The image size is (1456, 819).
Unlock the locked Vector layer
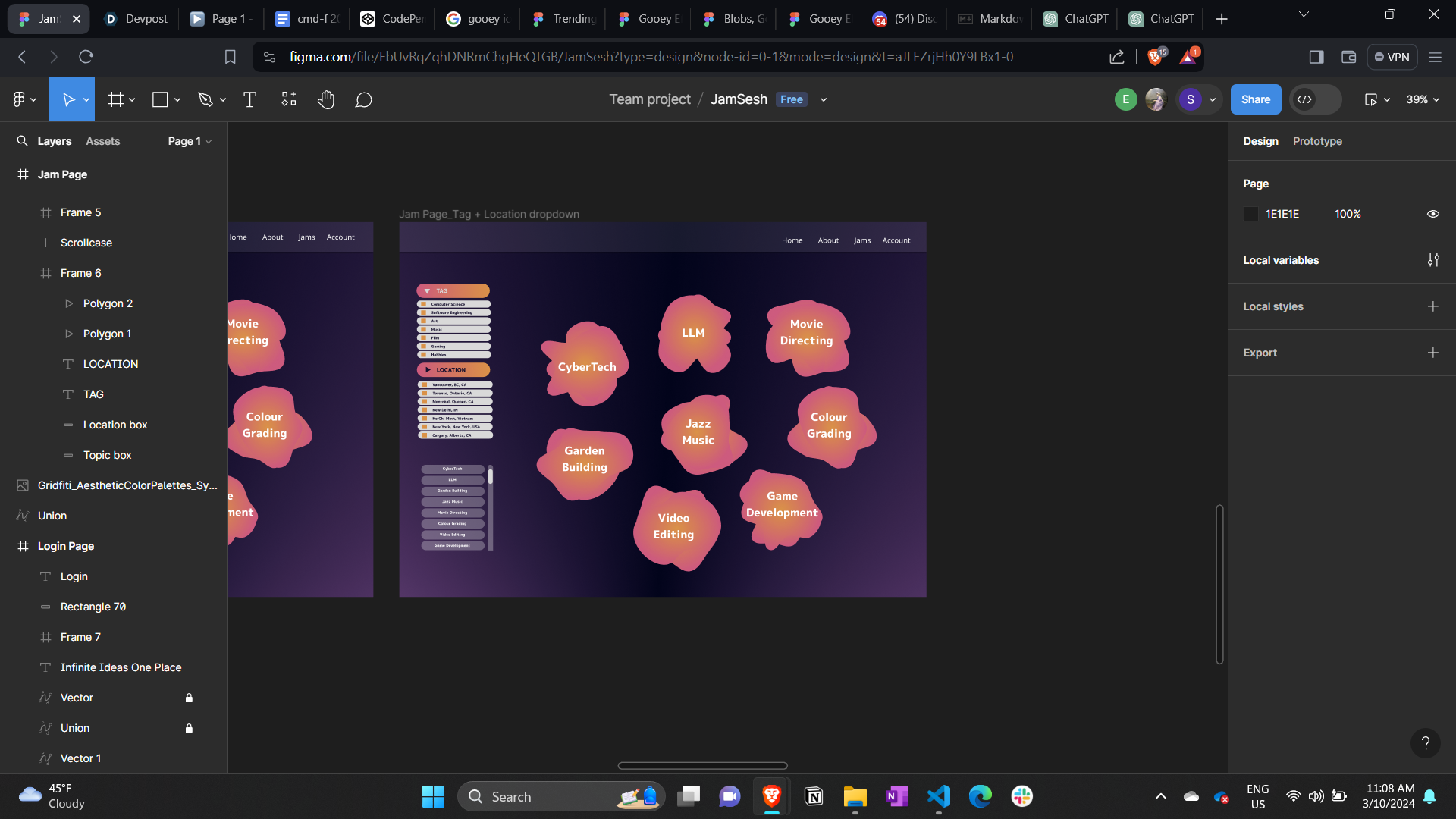pyautogui.click(x=189, y=698)
